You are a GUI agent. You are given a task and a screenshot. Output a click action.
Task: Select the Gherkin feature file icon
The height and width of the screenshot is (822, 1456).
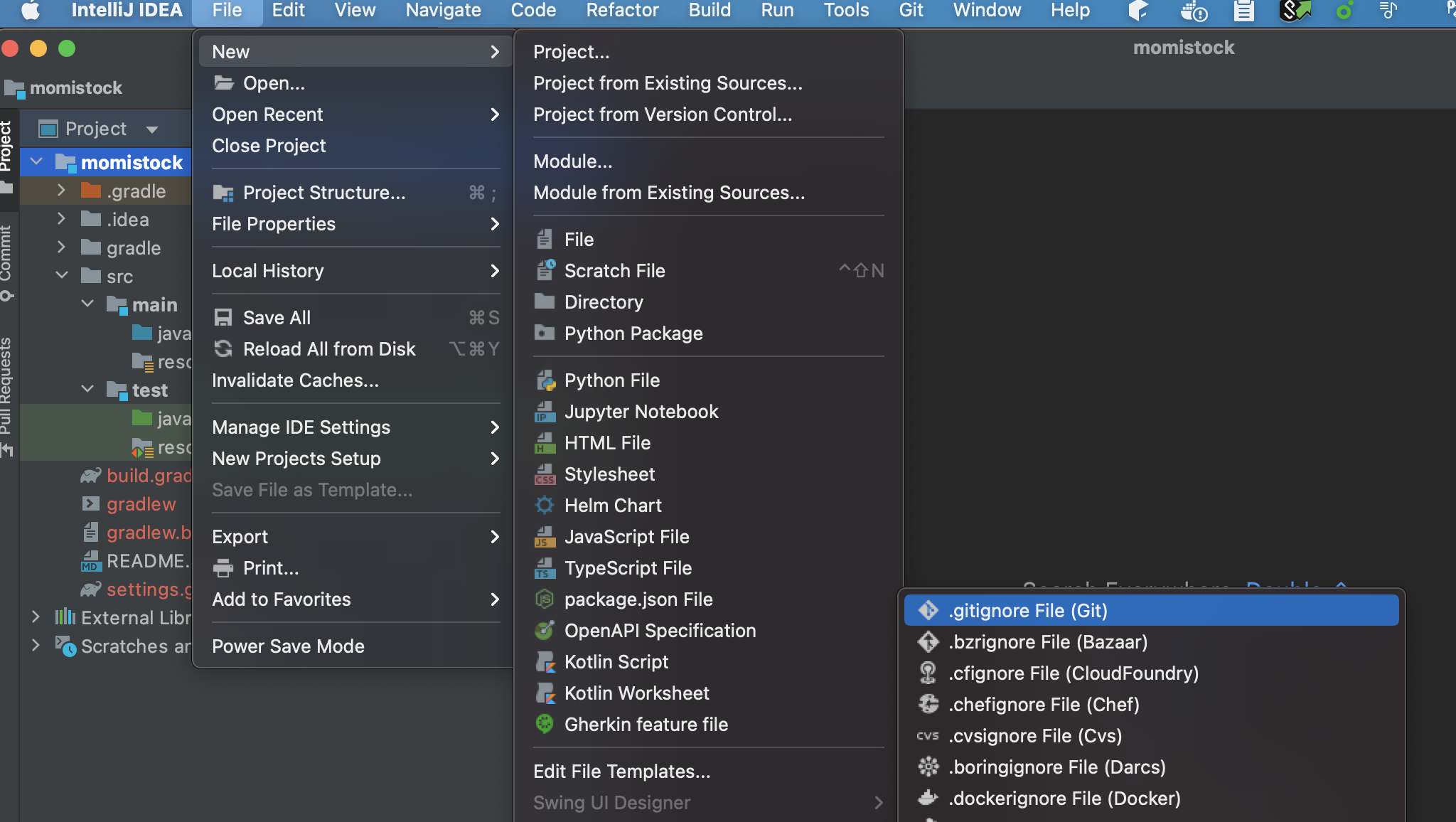pos(545,725)
